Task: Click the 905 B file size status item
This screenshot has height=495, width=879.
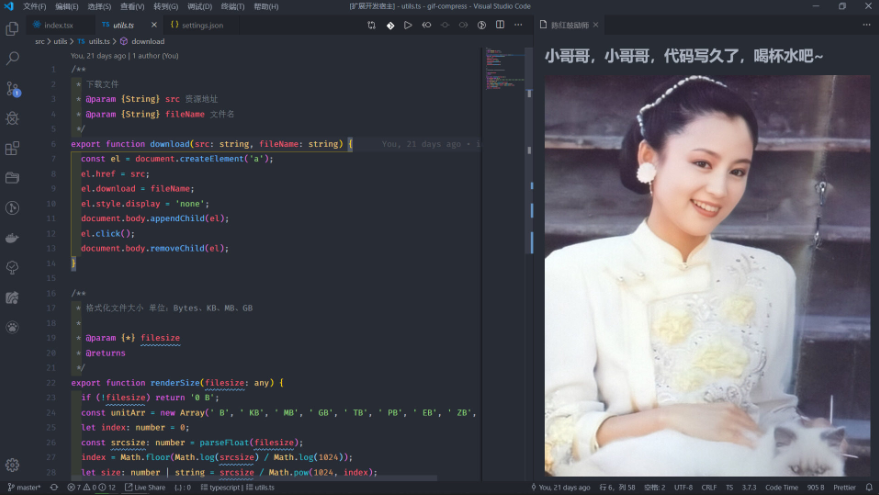Action: 815,487
